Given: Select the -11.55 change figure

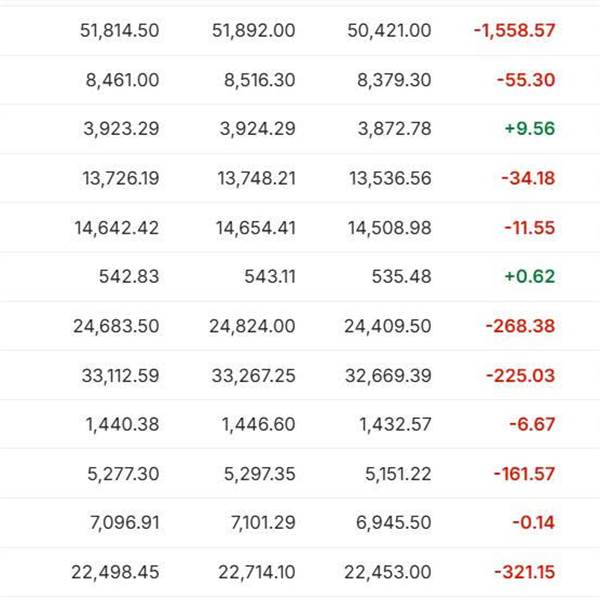Looking at the screenshot, I should (x=530, y=227).
